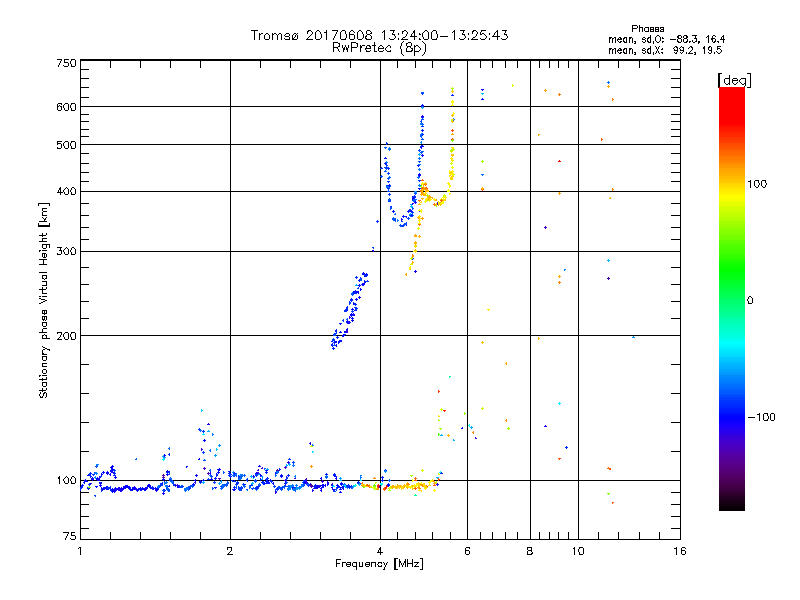Click the Frequency [MHz] axis label
Image resolution: width=800 pixels, height=600 pixels.
(x=379, y=565)
